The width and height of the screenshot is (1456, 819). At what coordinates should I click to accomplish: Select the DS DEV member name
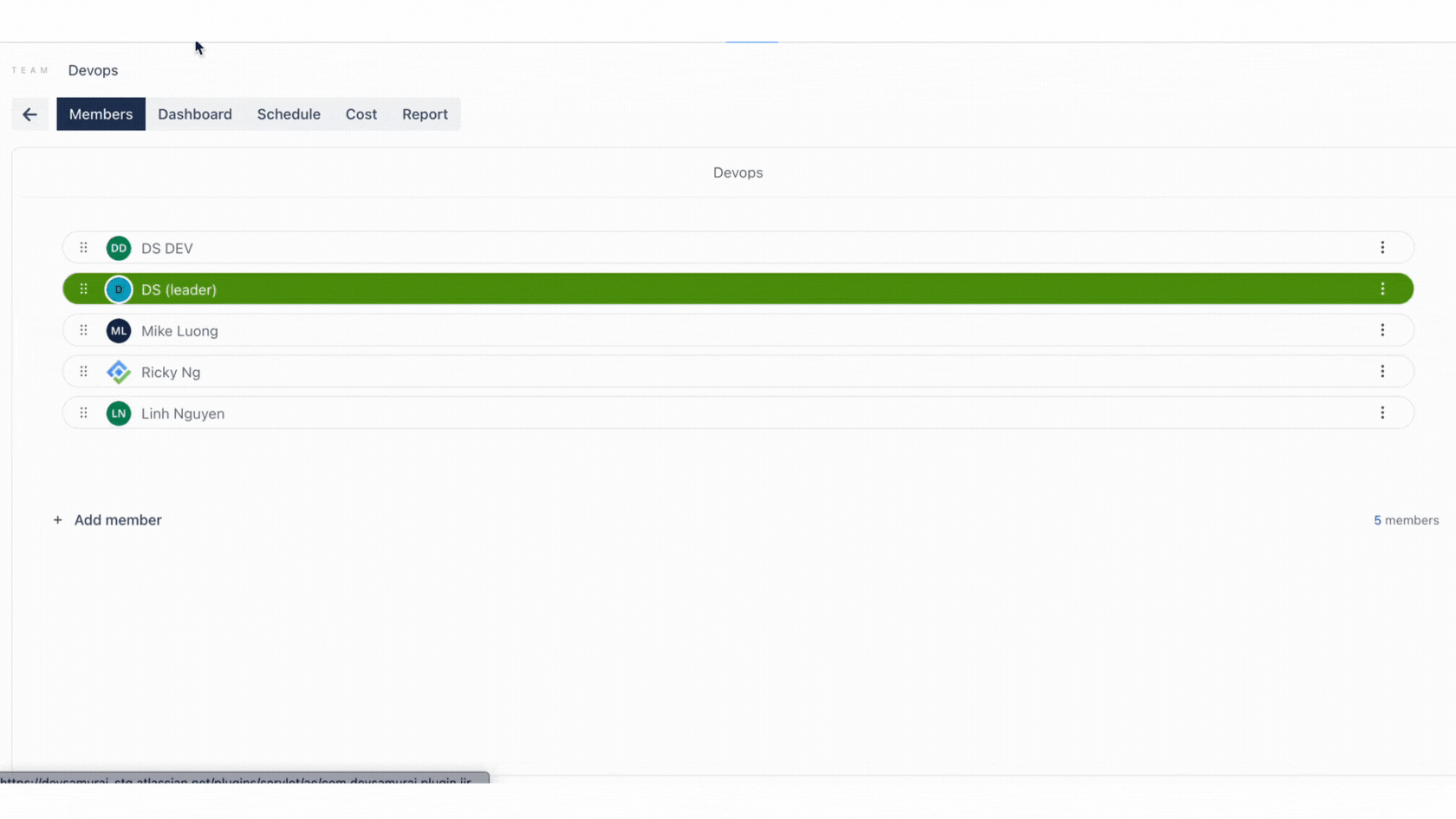[x=167, y=249]
